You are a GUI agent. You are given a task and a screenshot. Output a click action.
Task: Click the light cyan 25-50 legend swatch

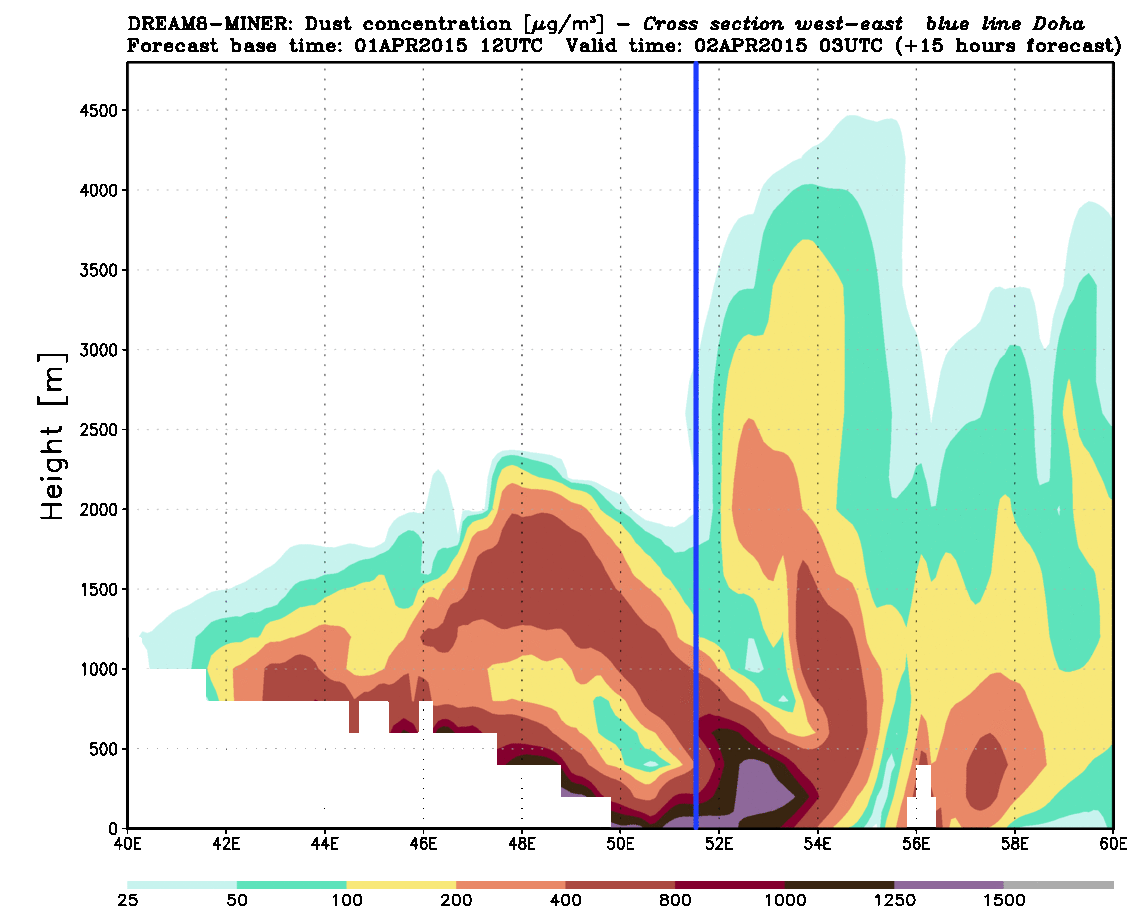pyautogui.click(x=182, y=884)
